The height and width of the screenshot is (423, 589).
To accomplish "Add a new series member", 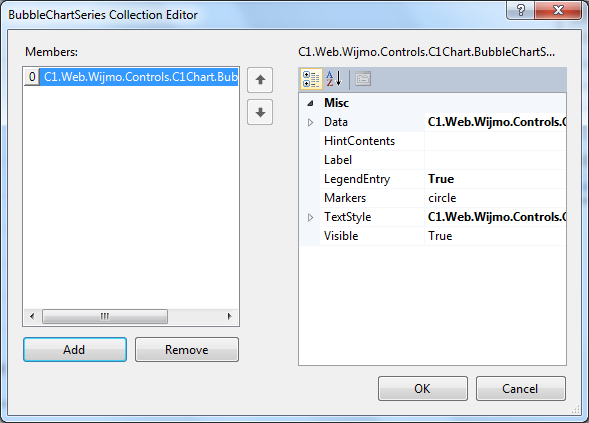I will [75, 349].
